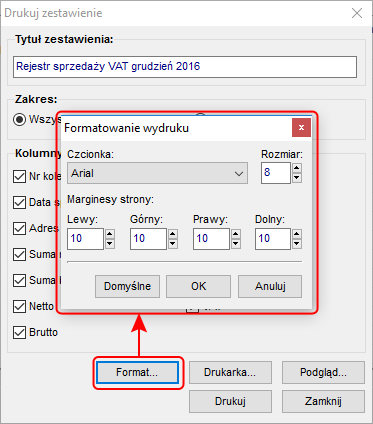
Task: Uncheck the Nr kolejny column checkbox
Action: click(19, 176)
